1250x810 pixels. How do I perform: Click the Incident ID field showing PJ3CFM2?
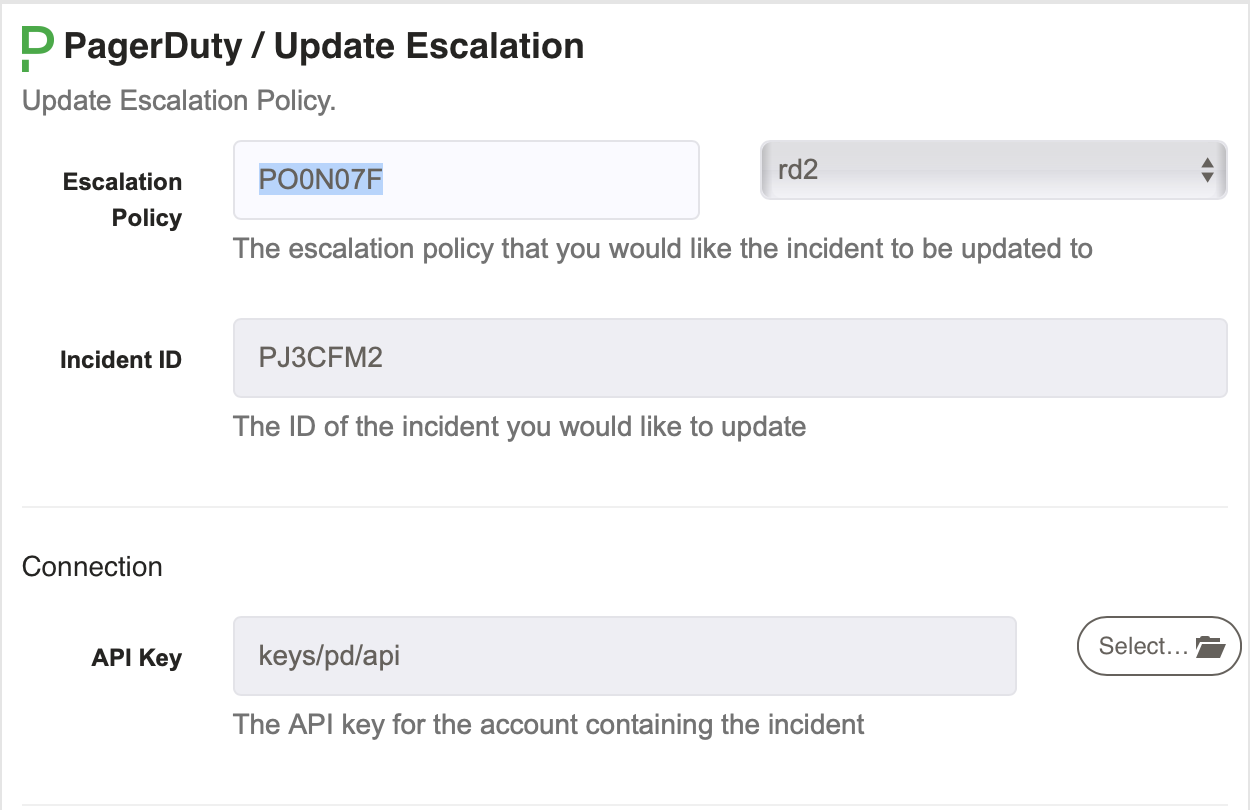click(730, 358)
